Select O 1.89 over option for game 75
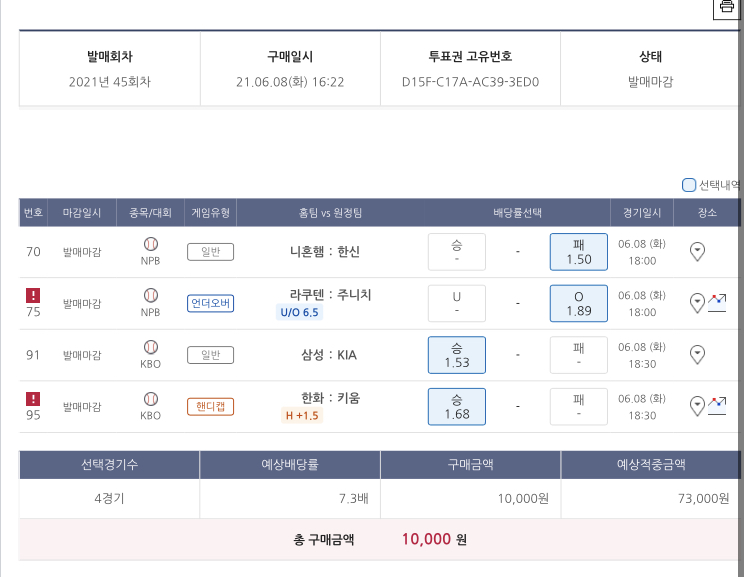750x577 pixels. 578,303
